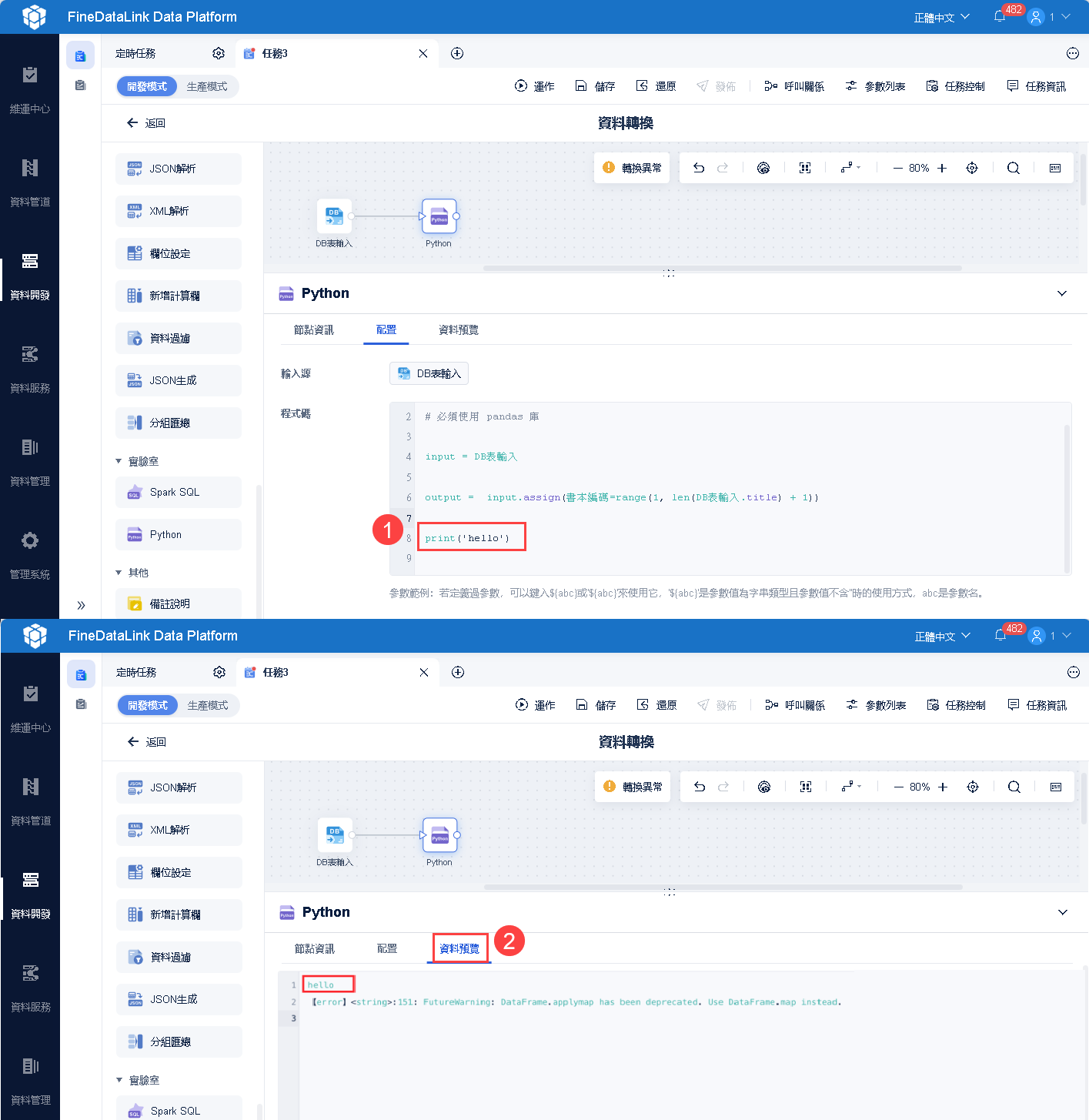Collapse the 其他 group in the component list
Image resolution: width=1089 pixels, height=1120 pixels.
[119, 573]
